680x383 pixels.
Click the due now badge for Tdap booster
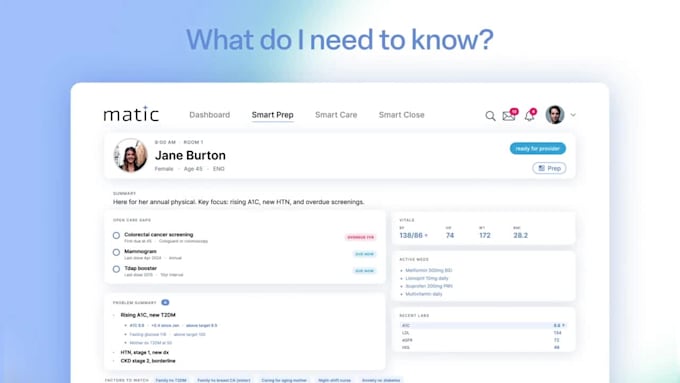tap(364, 271)
